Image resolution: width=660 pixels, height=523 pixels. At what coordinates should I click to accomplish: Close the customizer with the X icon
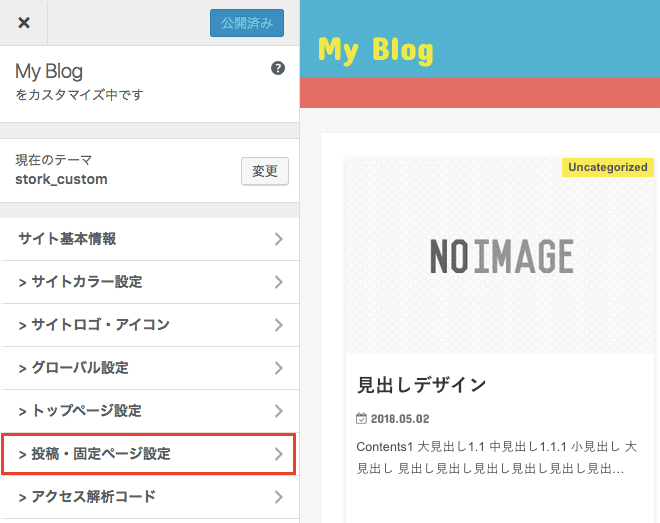(x=24, y=23)
